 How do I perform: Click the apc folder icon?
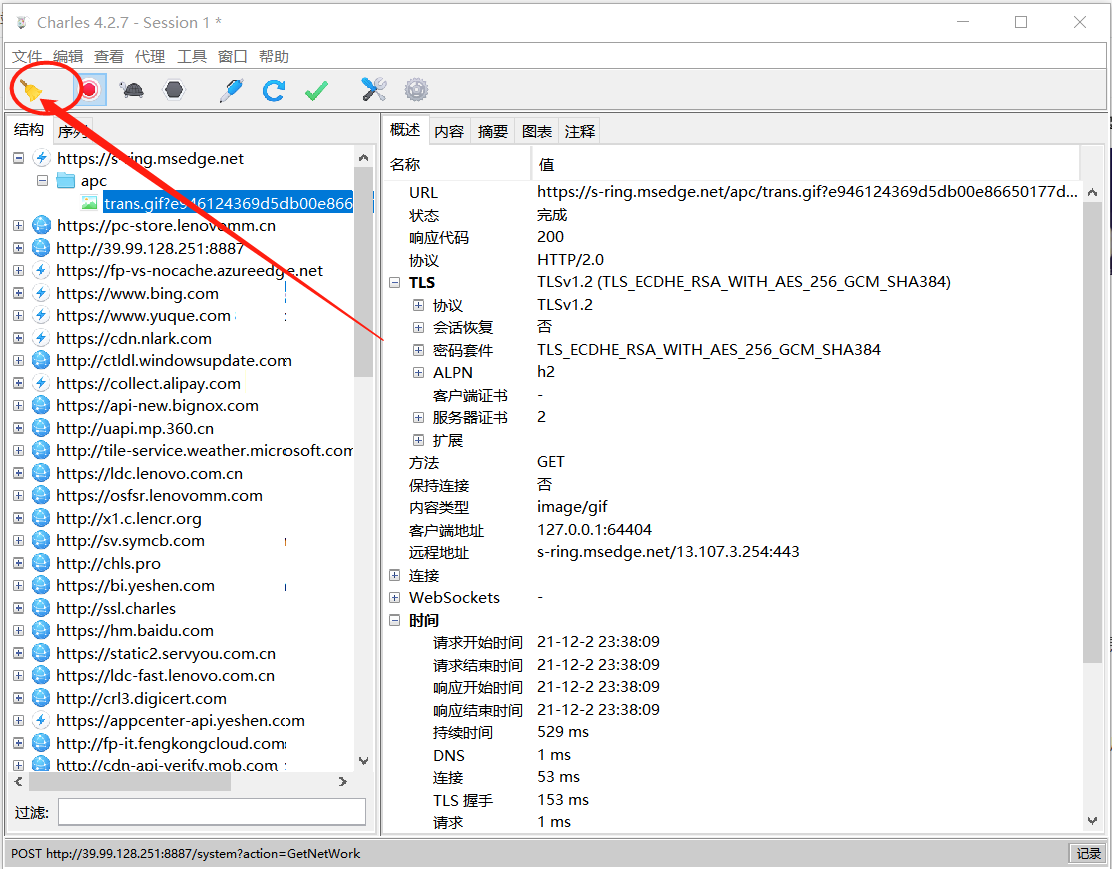(x=66, y=181)
